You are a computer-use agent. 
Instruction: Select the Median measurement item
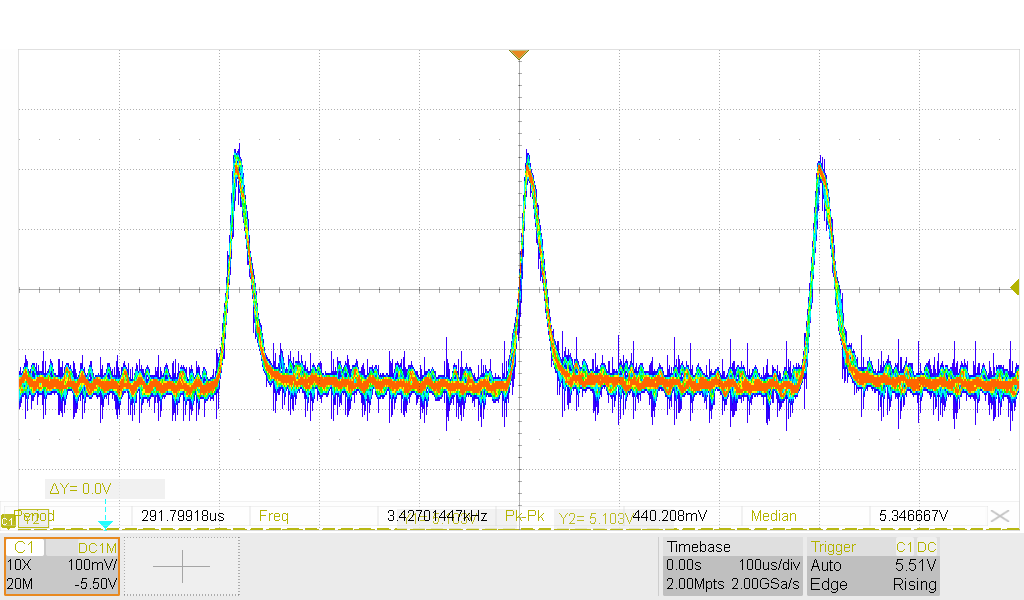click(773, 516)
